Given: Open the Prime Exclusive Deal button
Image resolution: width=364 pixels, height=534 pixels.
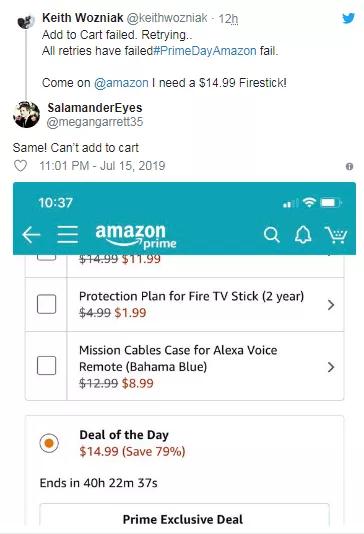Looking at the screenshot, I should [184, 515].
